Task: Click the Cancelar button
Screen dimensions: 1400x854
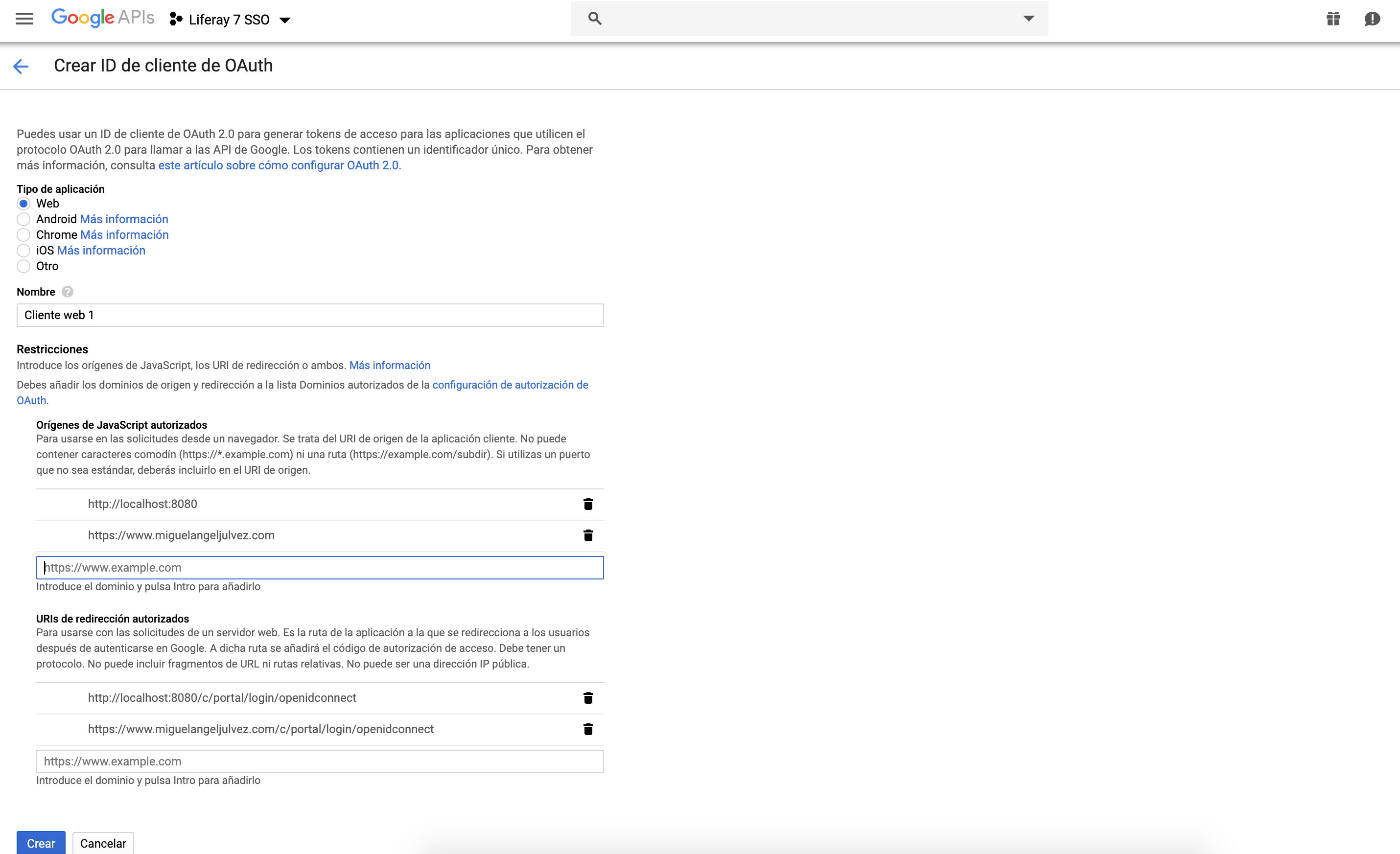Action: click(x=103, y=843)
